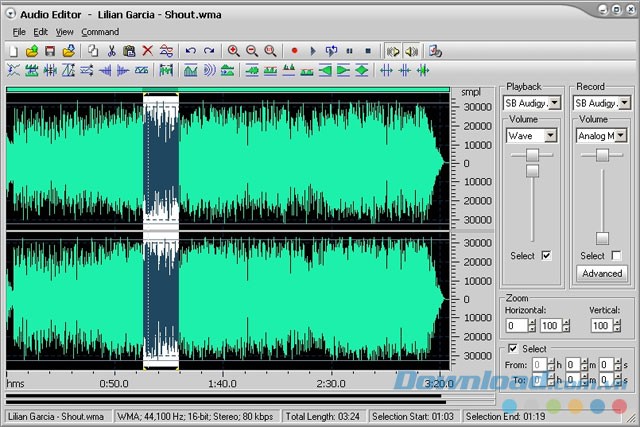Click the Save floppy disk icon
The height and width of the screenshot is (427, 640).
(x=50, y=50)
